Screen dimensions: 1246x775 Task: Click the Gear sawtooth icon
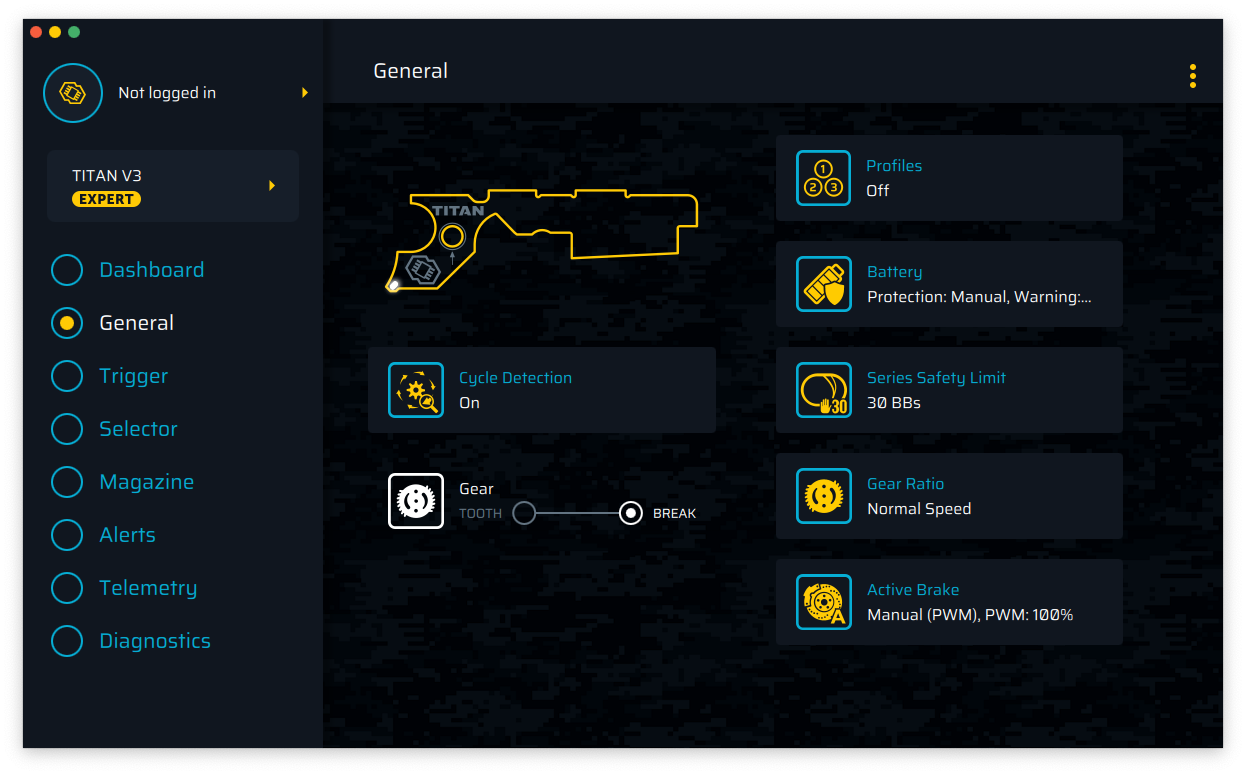pyautogui.click(x=416, y=500)
